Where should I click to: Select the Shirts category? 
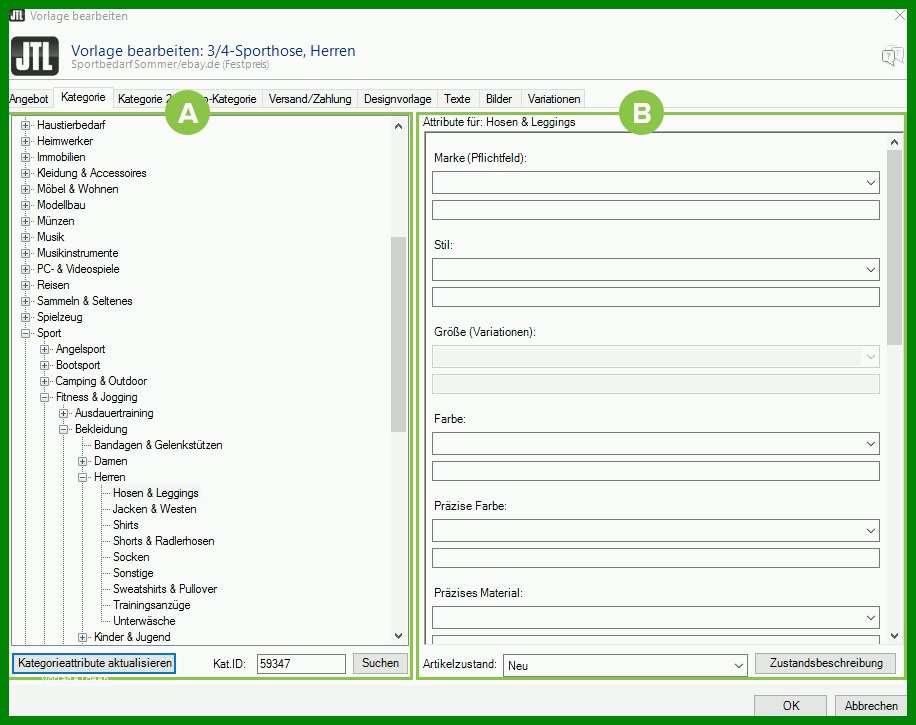[126, 525]
